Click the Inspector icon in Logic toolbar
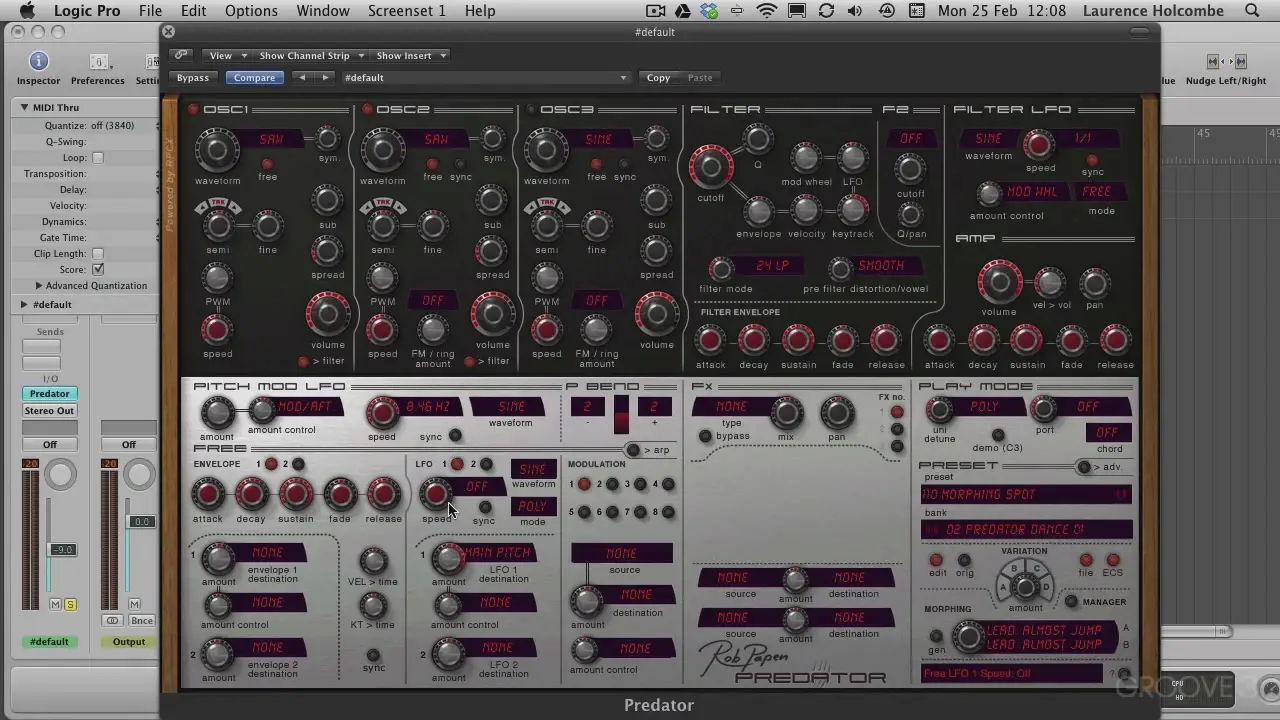The width and height of the screenshot is (1280, 720). point(38,62)
